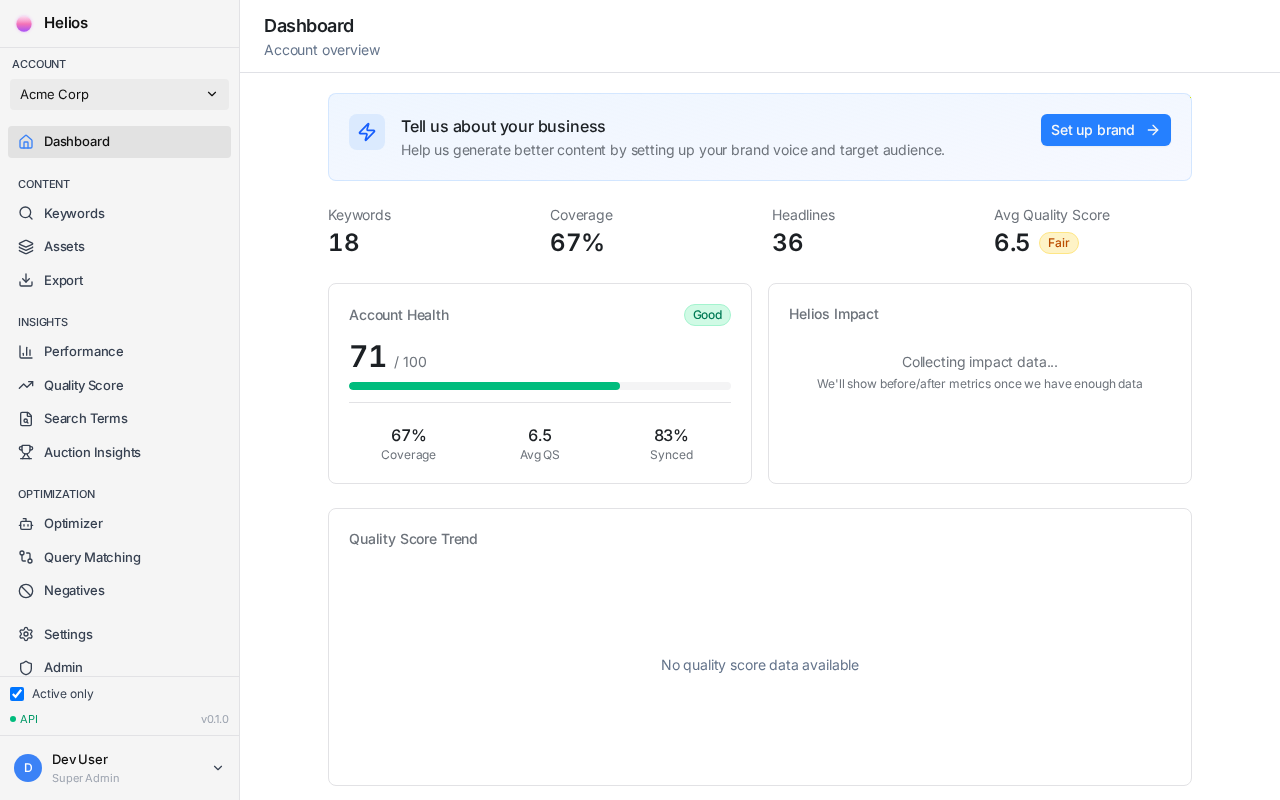1280x800 pixels.
Task: Click the Negatives blocked-circle icon
Action: [x=26, y=590]
